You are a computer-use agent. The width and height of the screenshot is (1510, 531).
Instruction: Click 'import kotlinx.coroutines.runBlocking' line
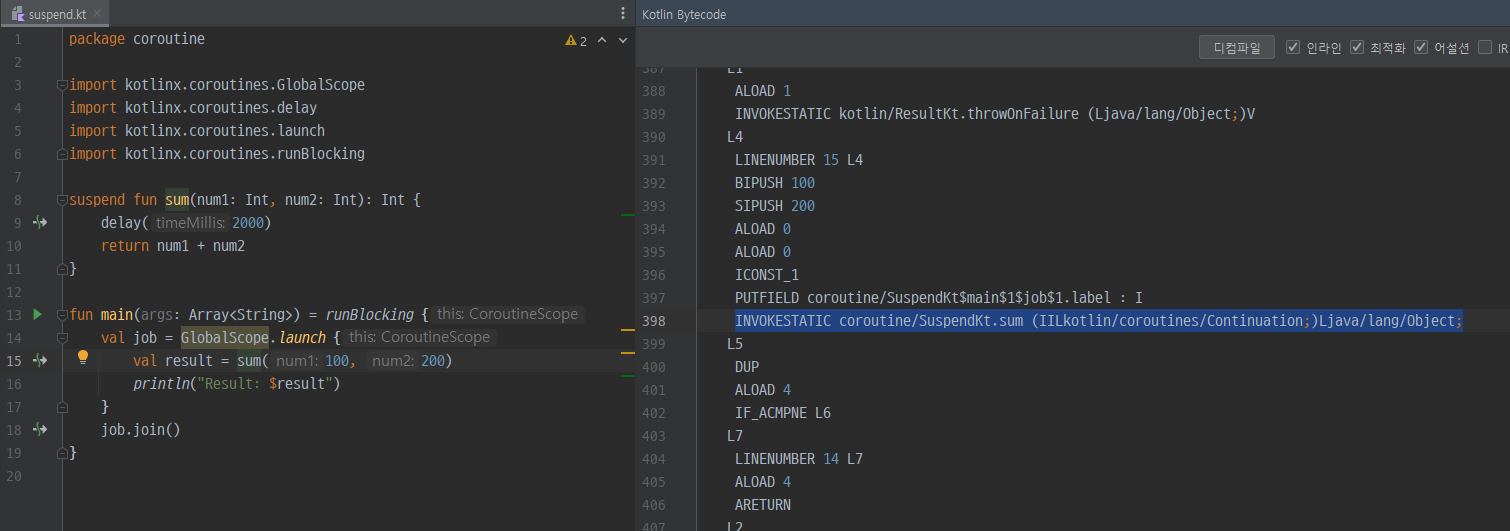click(217, 154)
